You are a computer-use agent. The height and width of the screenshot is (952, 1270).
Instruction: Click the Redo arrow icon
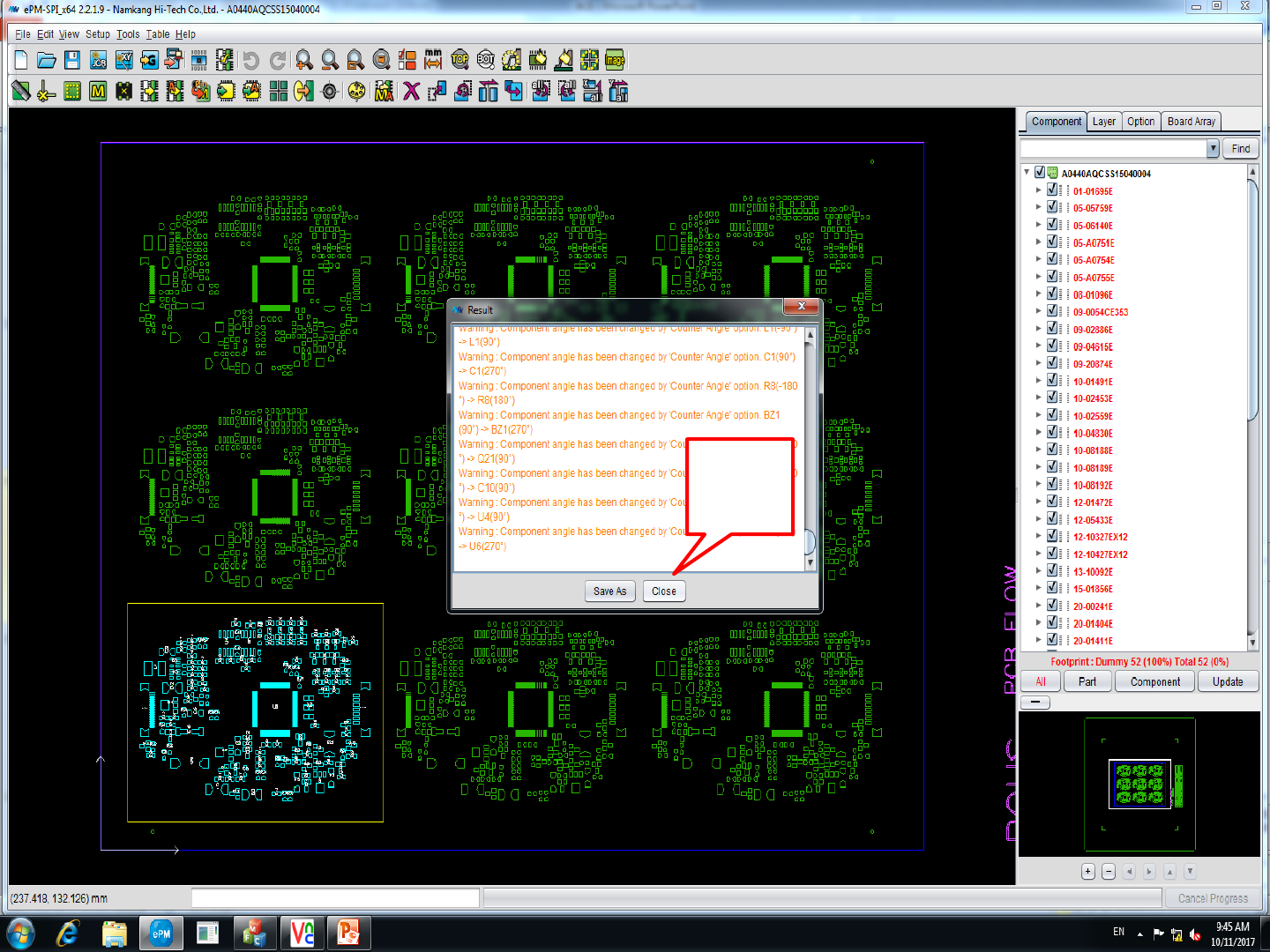[277, 60]
